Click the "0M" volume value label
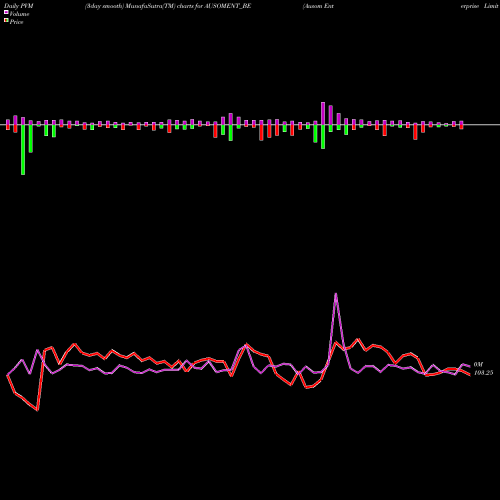Screen dimensions: 500x500 coord(478,365)
